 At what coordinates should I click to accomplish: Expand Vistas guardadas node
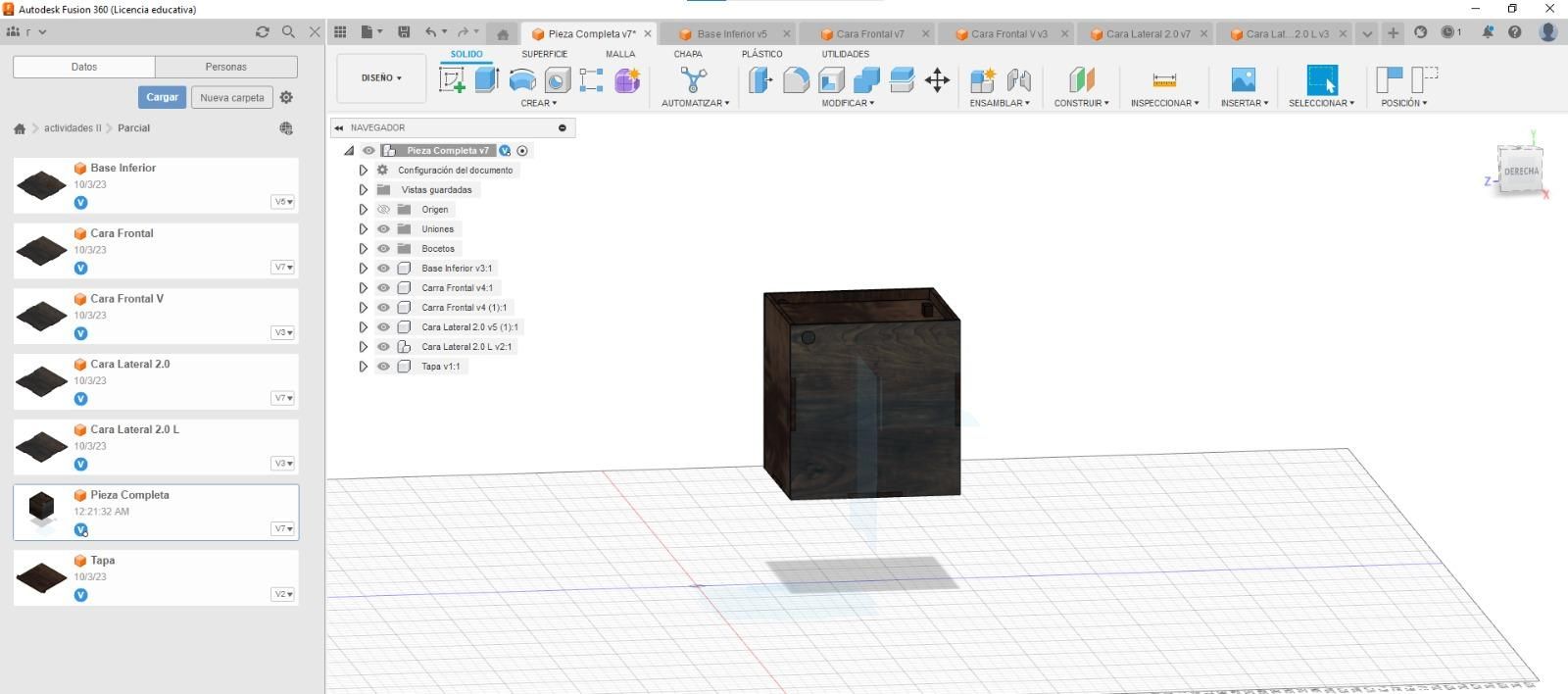(x=364, y=189)
